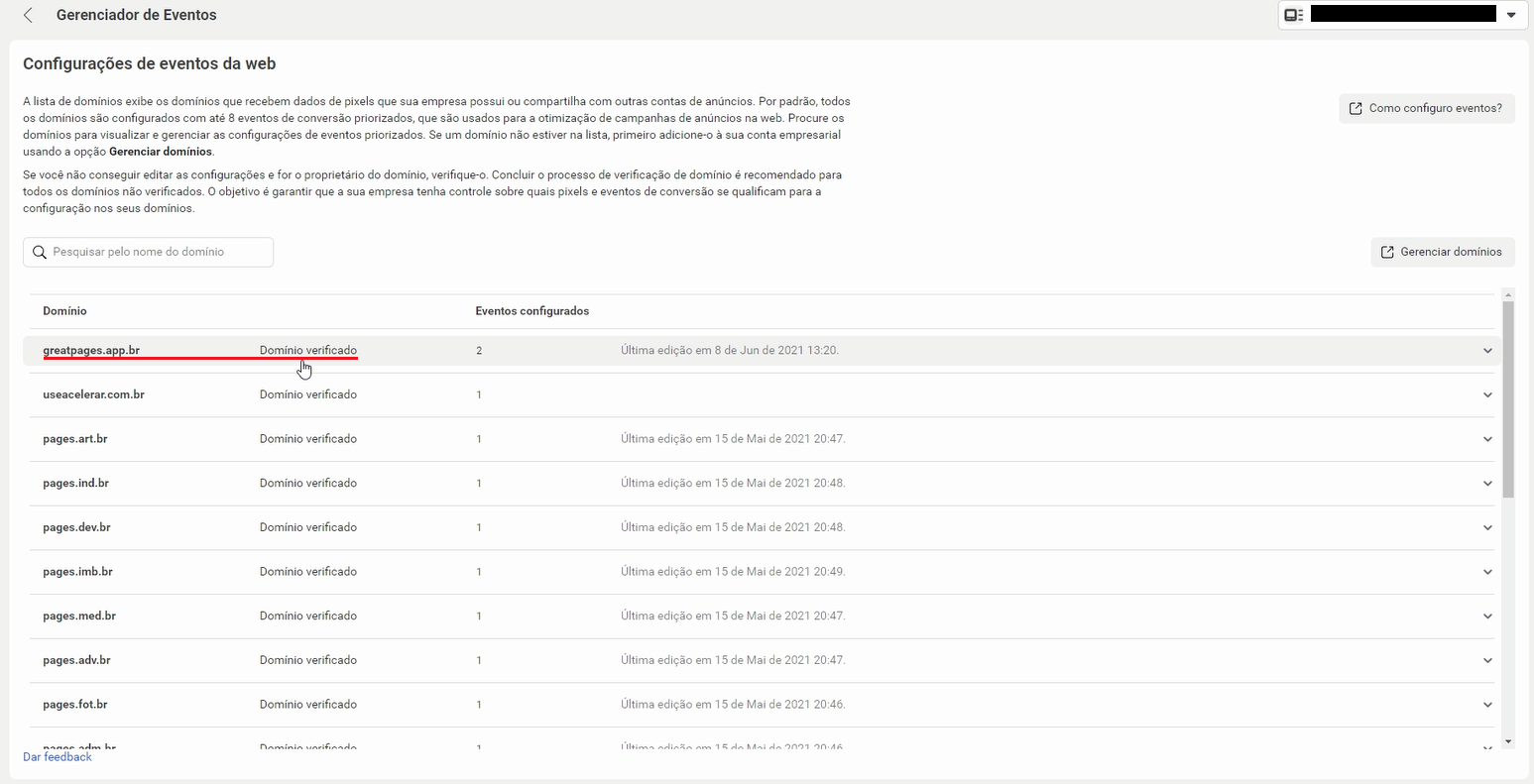Click the event count 2 for greatpages.app.br

click(x=479, y=351)
